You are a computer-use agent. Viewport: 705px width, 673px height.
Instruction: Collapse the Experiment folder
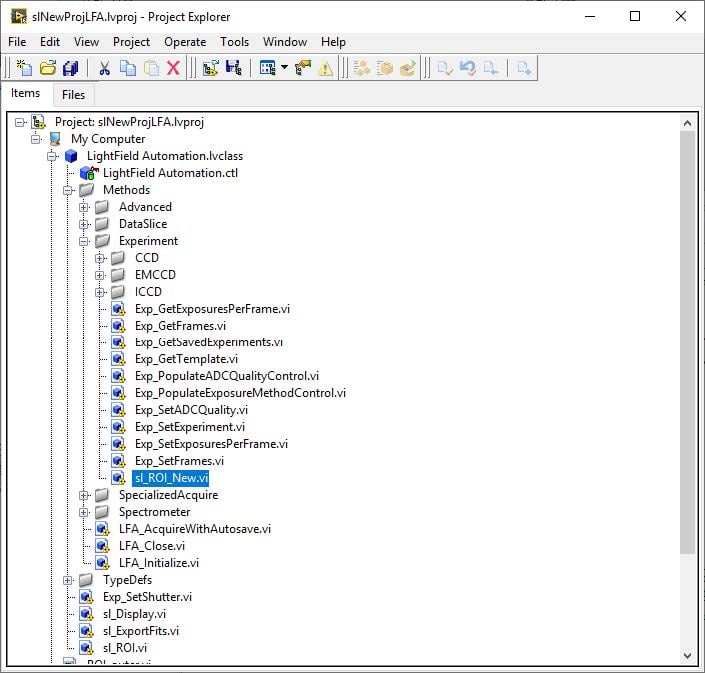84,241
